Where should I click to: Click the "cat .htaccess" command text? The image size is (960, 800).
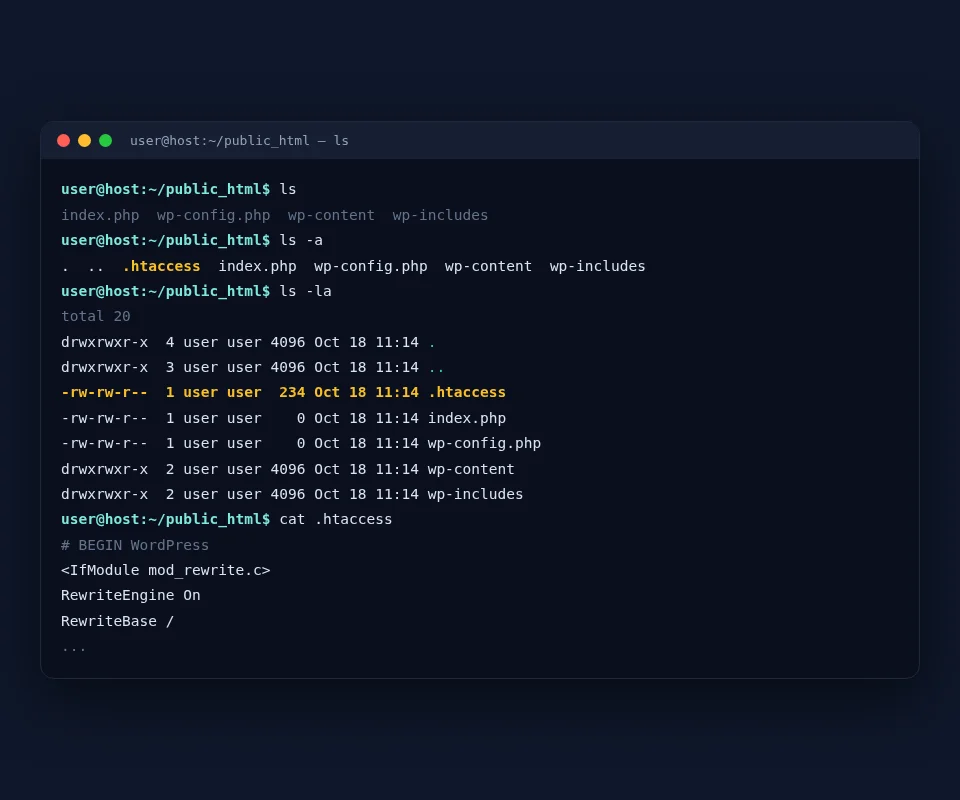click(x=336, y=519)
